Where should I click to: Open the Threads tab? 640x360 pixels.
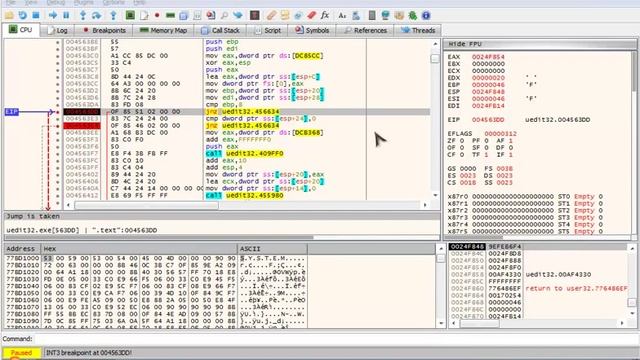tap(418, 30)
